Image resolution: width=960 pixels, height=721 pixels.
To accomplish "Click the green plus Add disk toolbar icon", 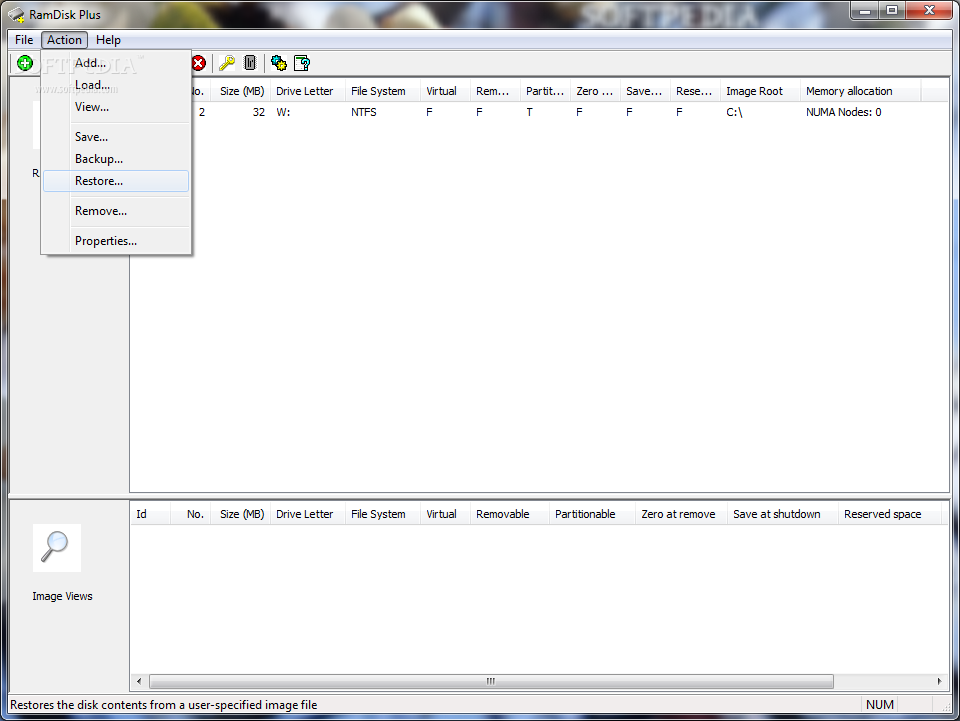I will (x=25, y=63).
